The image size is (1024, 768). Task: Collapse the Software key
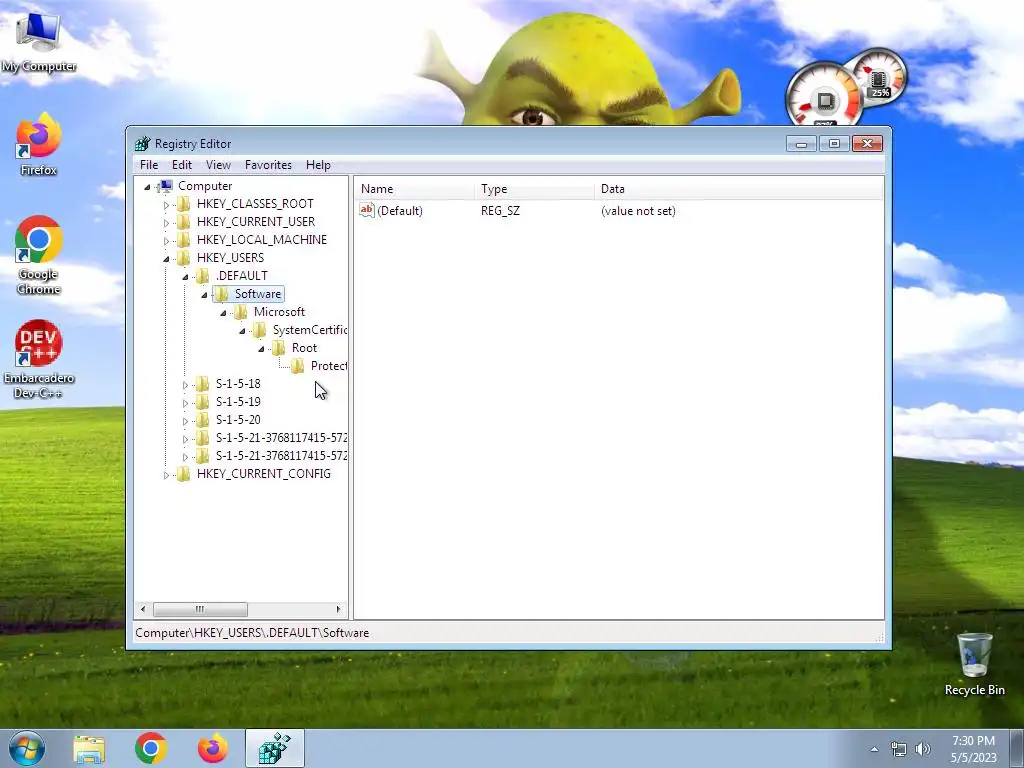tap(204, 295)
